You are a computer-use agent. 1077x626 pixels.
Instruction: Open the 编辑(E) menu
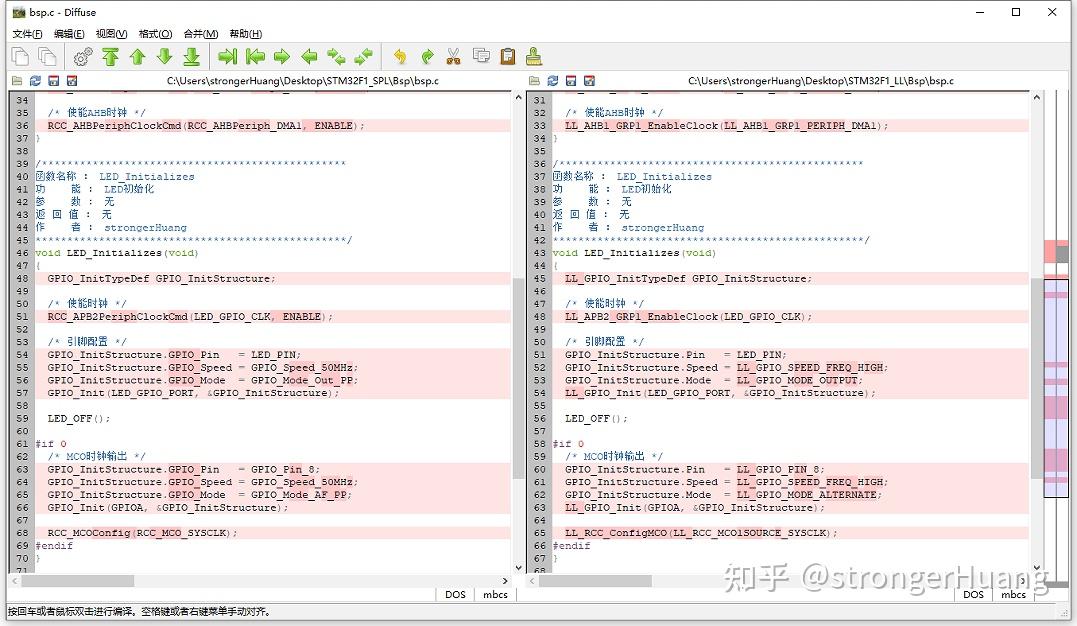click(x=69, y=34)
